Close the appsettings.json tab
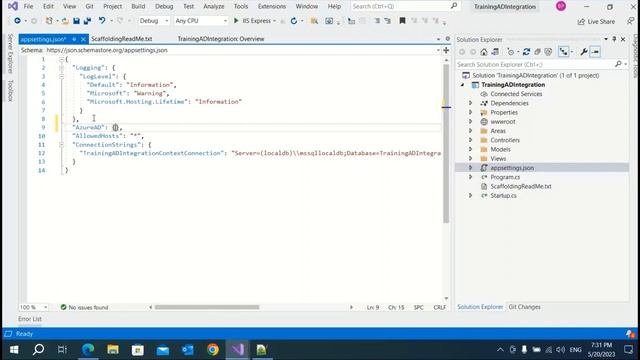The image size is (640, 360). (x=83, y=39)
